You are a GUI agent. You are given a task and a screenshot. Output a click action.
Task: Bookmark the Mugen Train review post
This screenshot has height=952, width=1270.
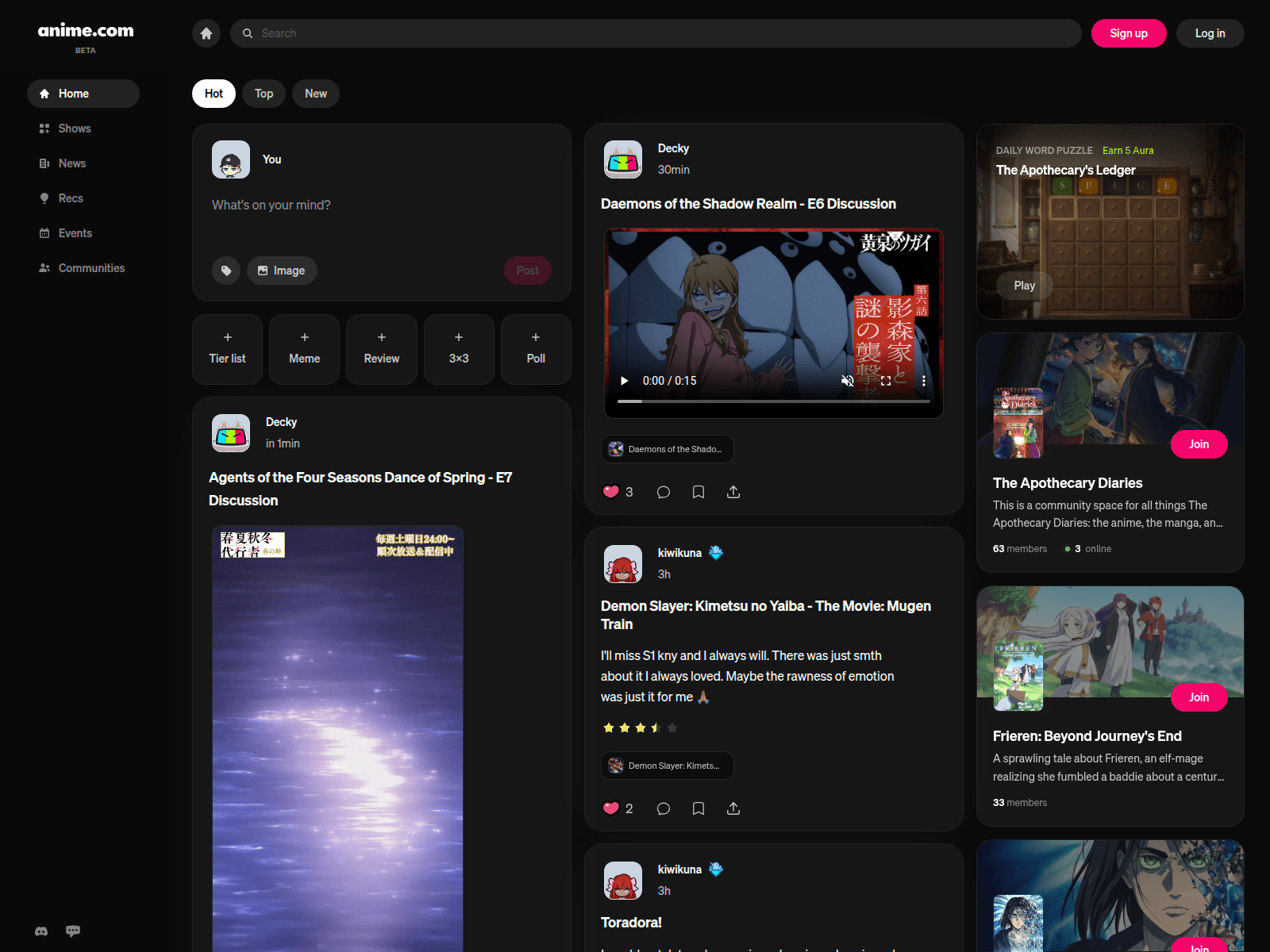[698, 808]
